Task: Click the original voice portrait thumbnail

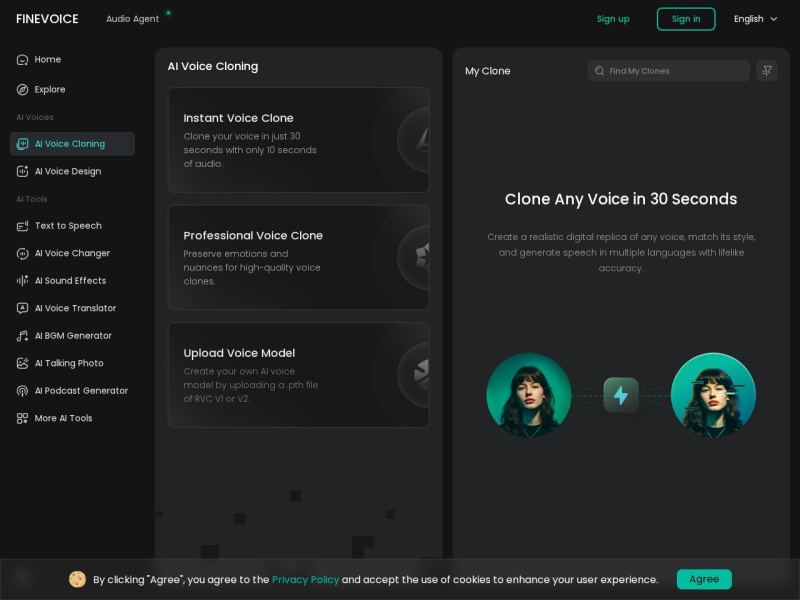Action: pos(529,395)
